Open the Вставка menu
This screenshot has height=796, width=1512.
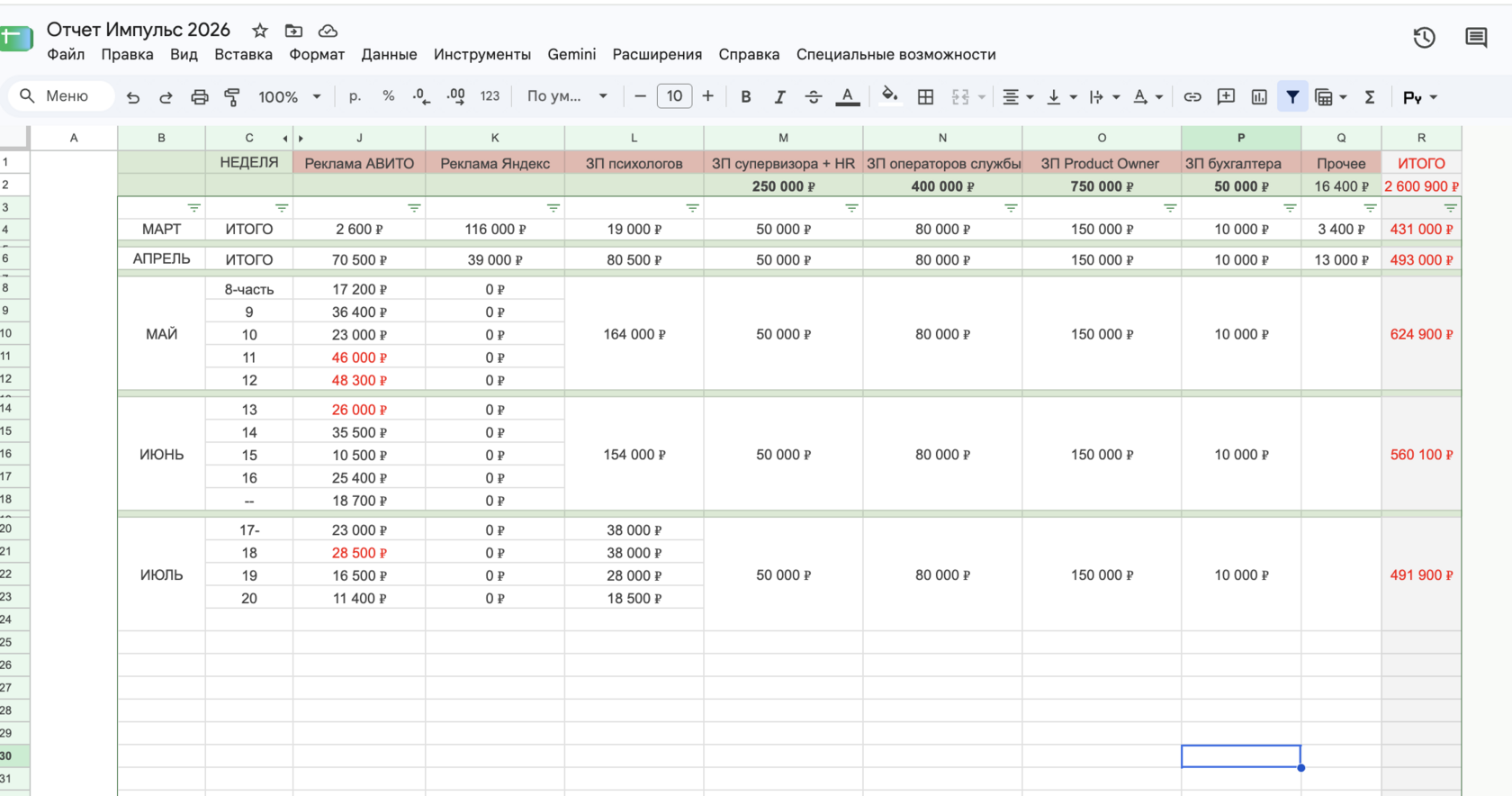243,55
